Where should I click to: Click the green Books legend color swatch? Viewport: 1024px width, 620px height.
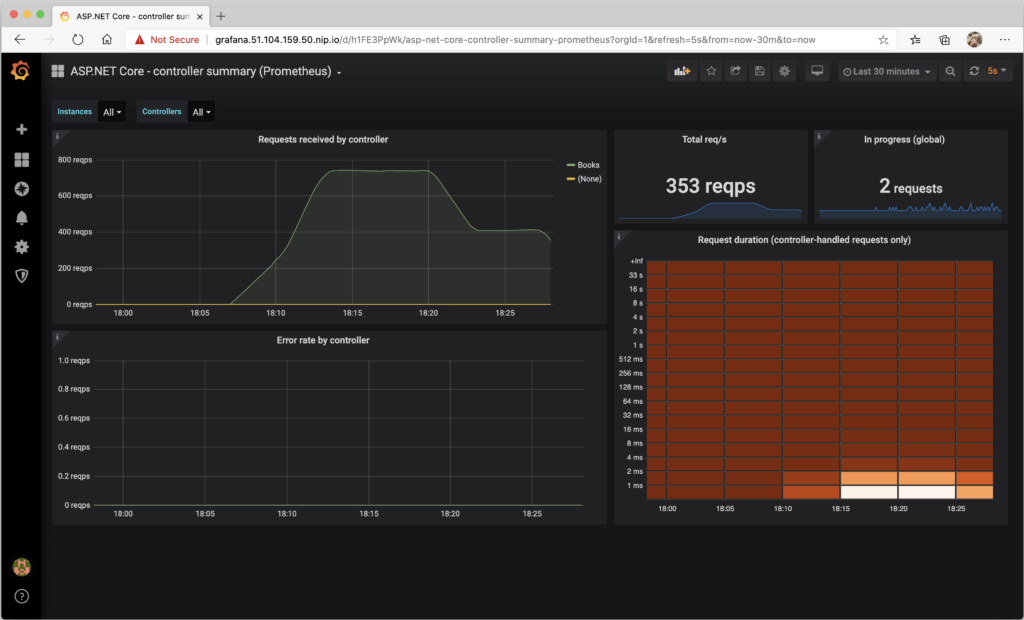[571, 165]
